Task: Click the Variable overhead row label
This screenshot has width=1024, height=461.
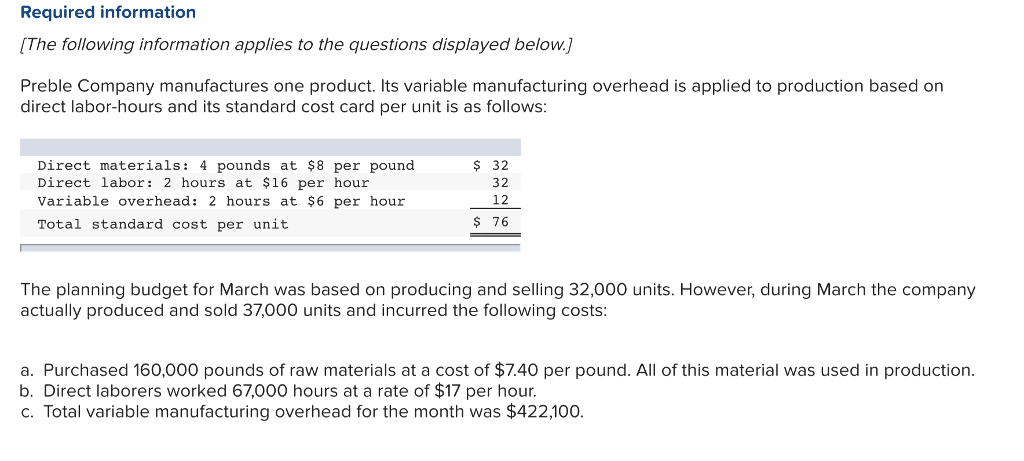Action: coord(221,201)
